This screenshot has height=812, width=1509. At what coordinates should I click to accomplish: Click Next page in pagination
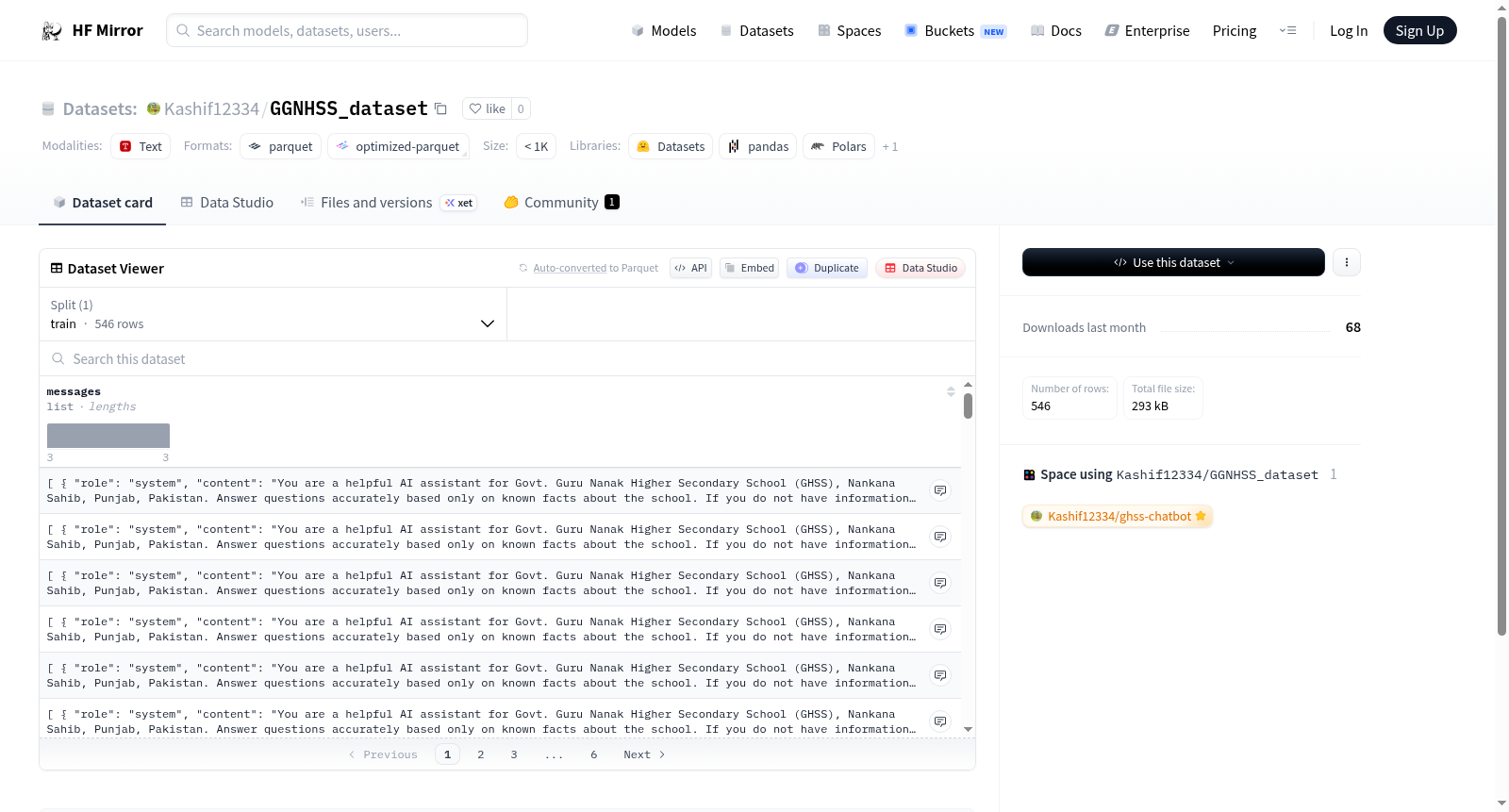point(644,754)
